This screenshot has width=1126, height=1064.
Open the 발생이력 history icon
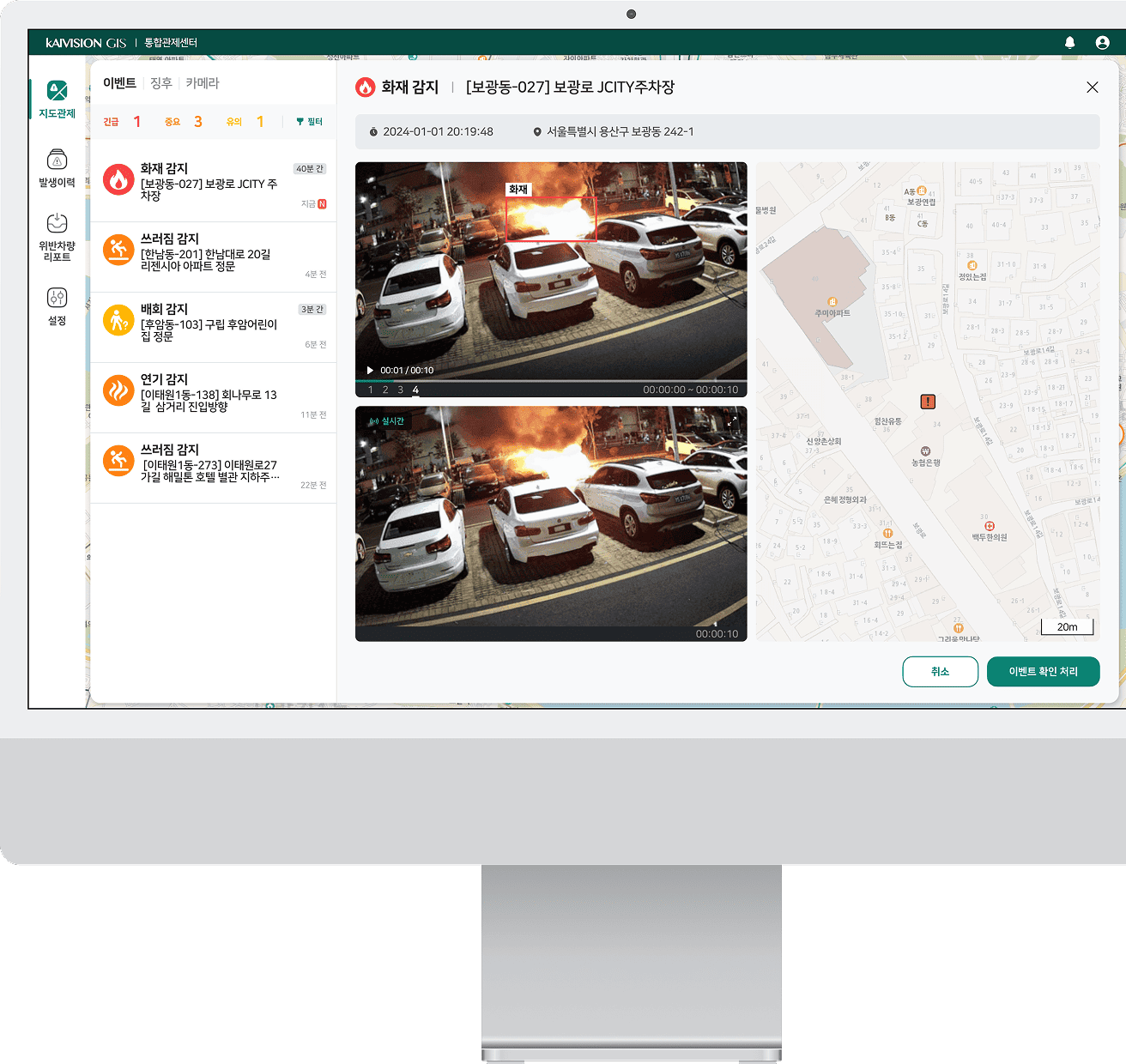pyautogui.click(x=57, y=160)
